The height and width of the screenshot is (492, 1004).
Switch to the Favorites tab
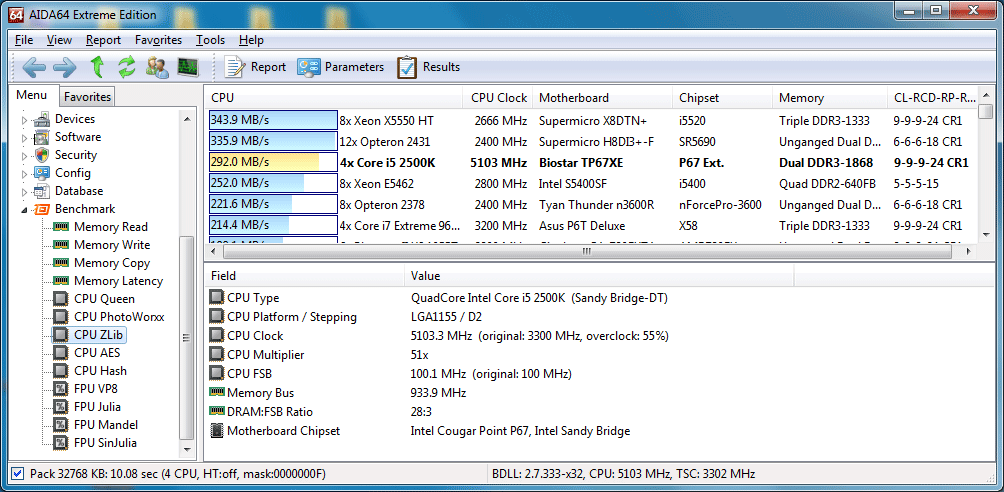point(87,97)
